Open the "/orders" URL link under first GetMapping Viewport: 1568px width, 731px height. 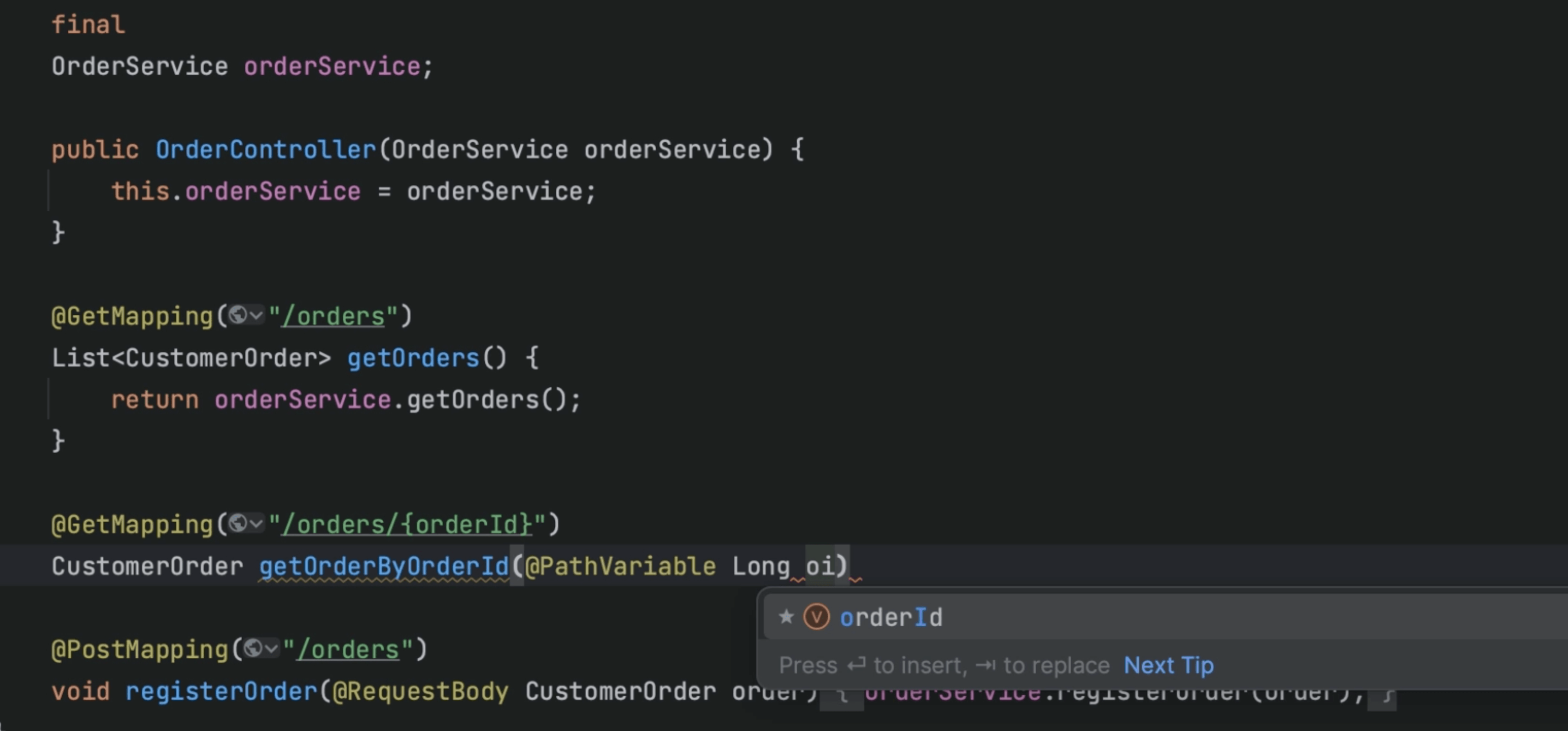333,316
